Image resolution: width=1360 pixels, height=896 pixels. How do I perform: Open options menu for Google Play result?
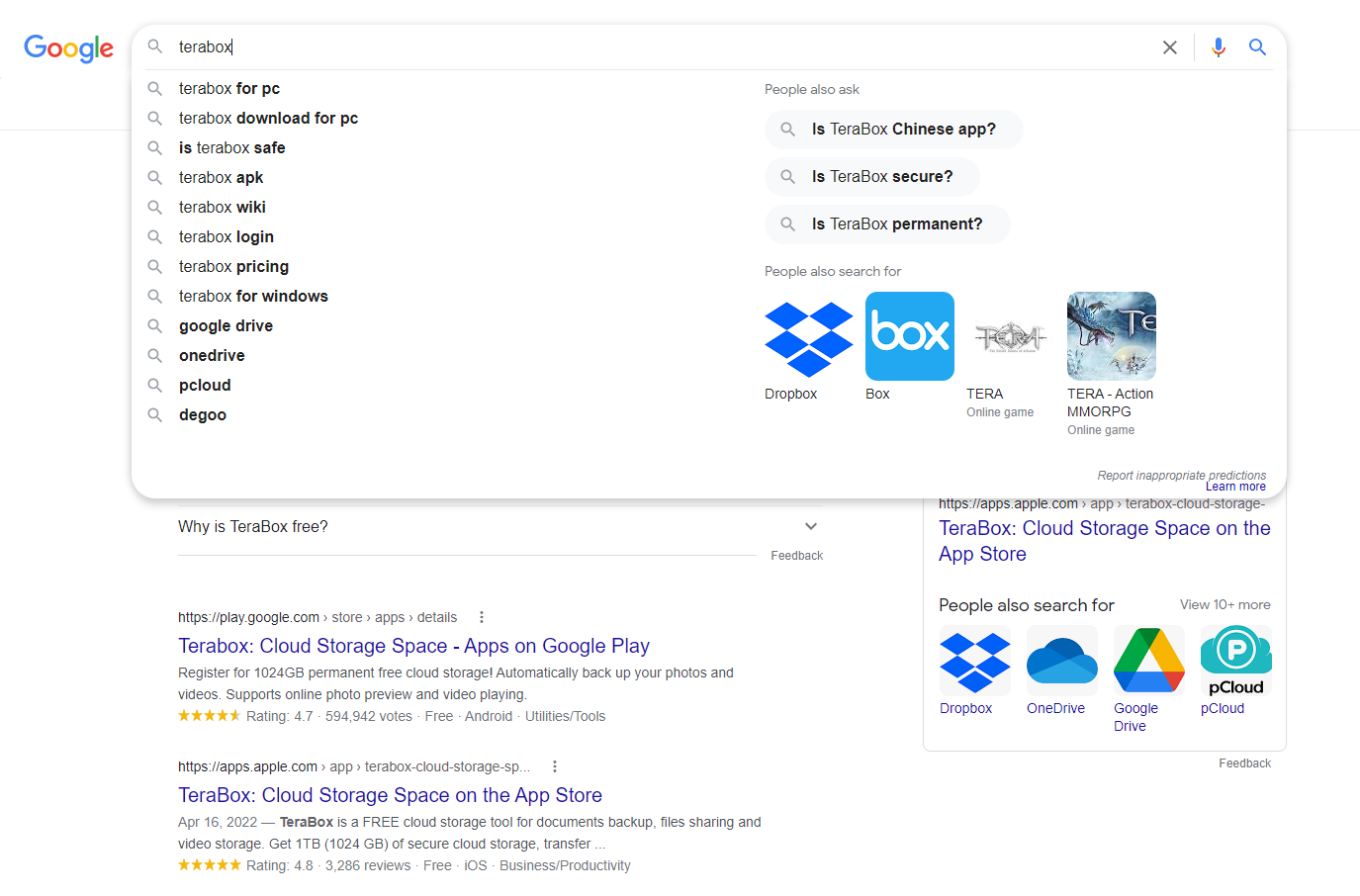pos(482,617)
